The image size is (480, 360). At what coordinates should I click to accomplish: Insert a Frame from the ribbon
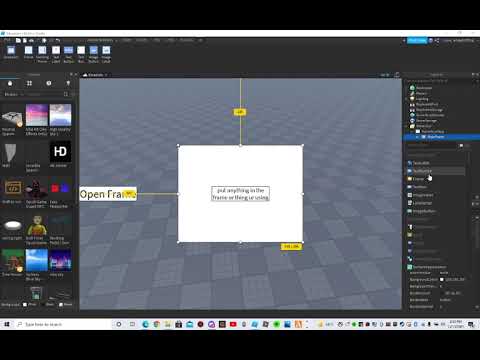pyautogui.click(x=28, y=53)
